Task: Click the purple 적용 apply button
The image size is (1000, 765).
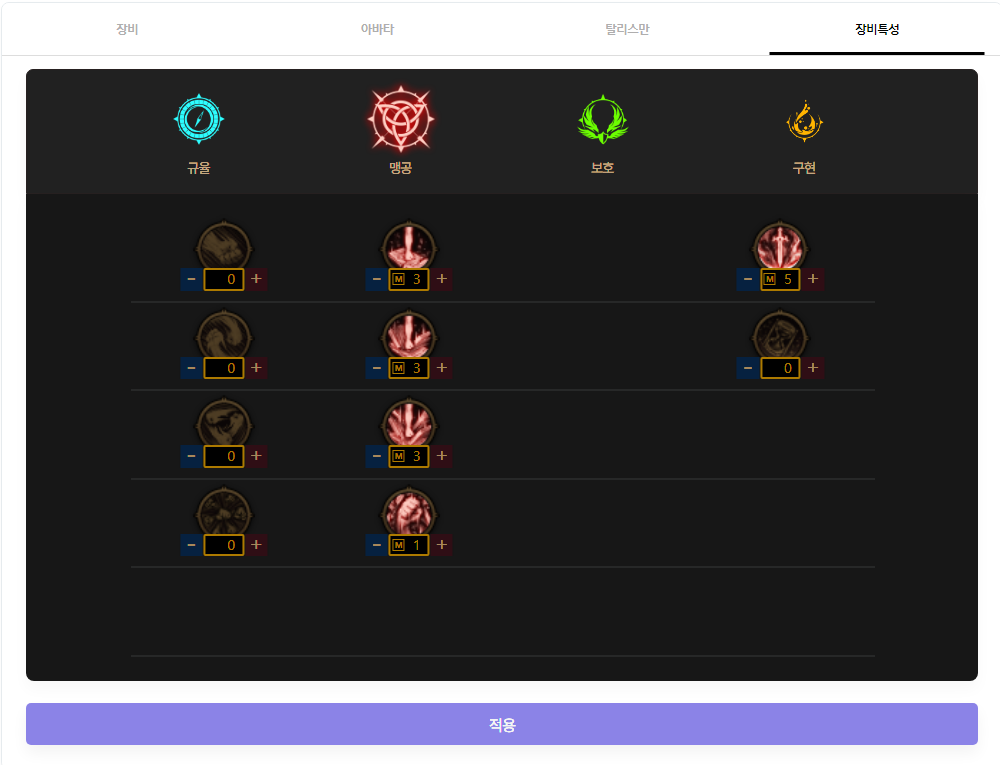Action: click(x=501, y=724)
